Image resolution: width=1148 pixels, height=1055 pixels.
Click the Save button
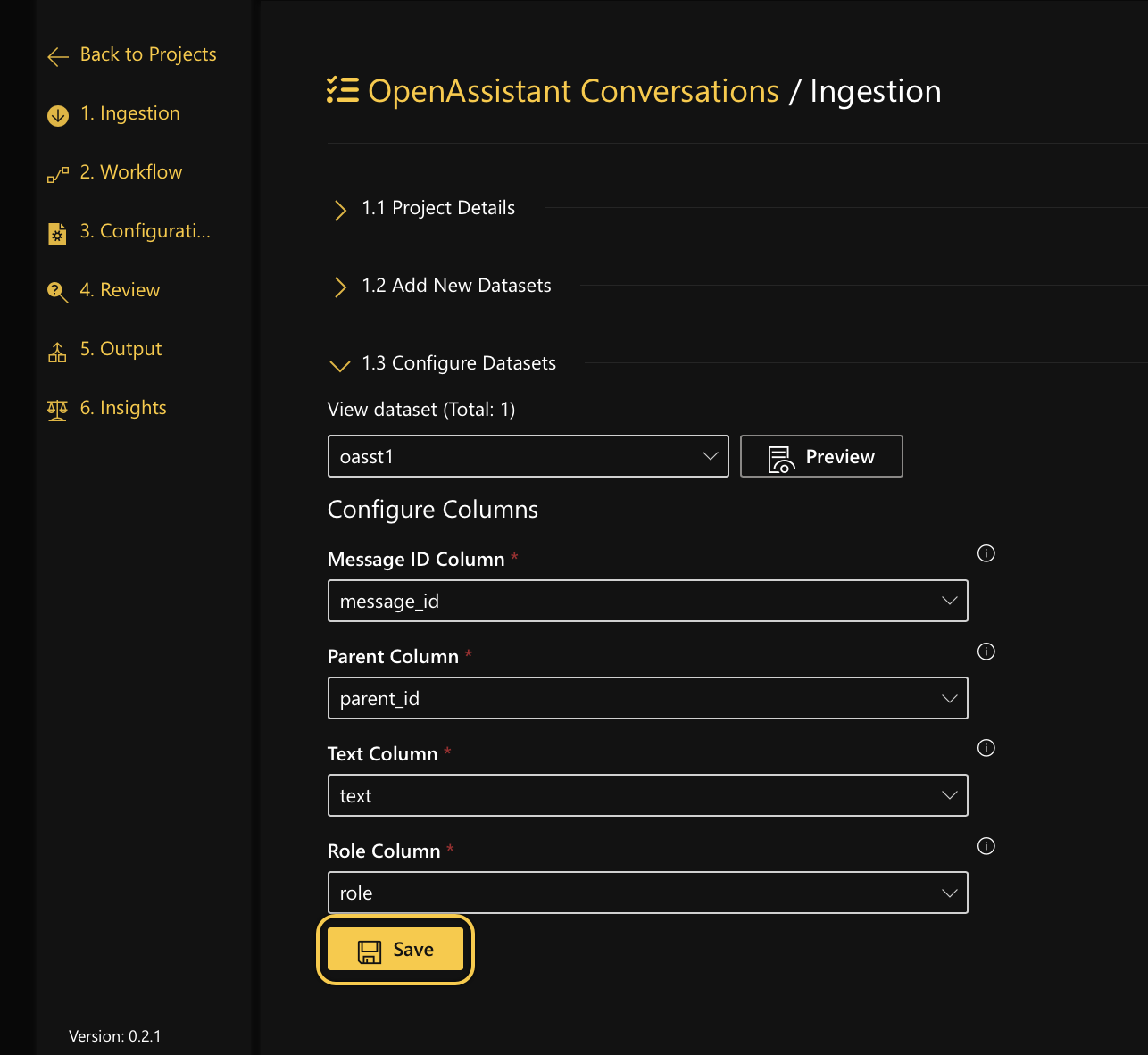395,950
